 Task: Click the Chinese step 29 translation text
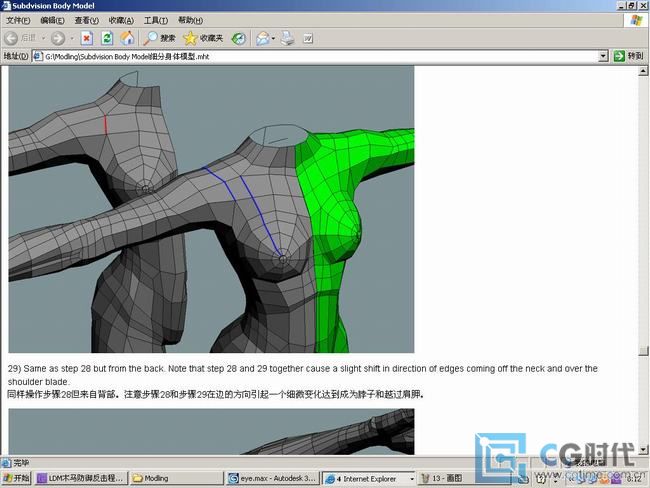point(216,394)
